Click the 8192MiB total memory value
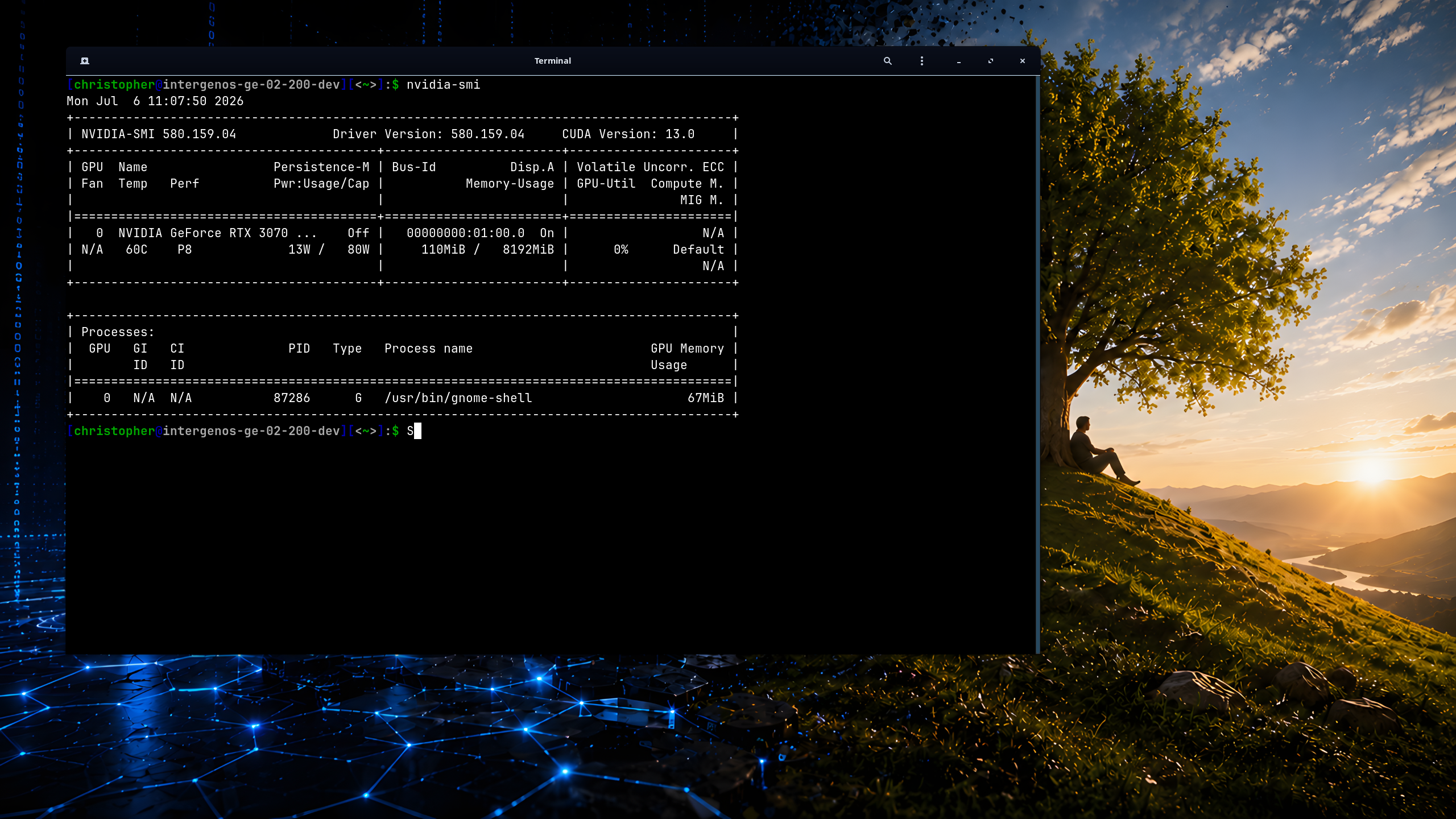 pos(528,250)
